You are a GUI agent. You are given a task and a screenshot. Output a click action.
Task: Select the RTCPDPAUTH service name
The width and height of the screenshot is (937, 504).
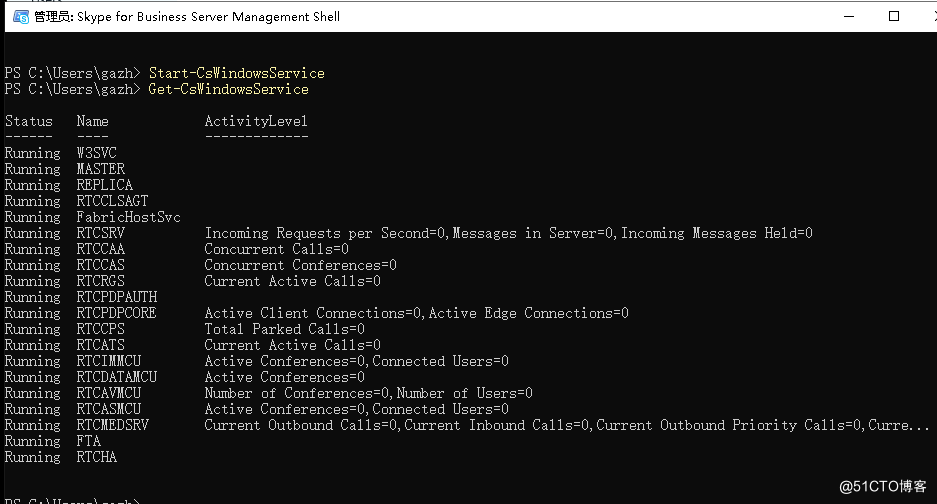117,297
